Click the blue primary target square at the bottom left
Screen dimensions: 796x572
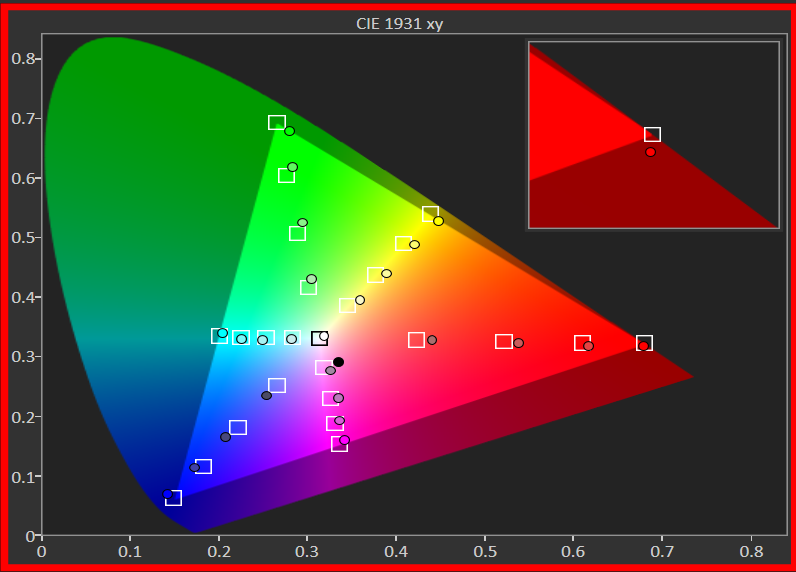click(173, 498)
